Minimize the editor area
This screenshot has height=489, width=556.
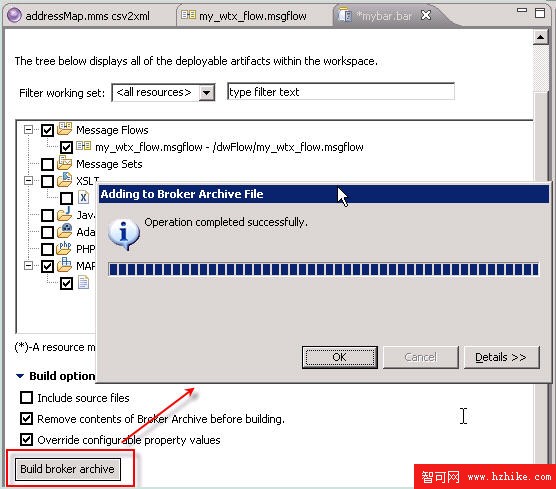click(522, 10)
